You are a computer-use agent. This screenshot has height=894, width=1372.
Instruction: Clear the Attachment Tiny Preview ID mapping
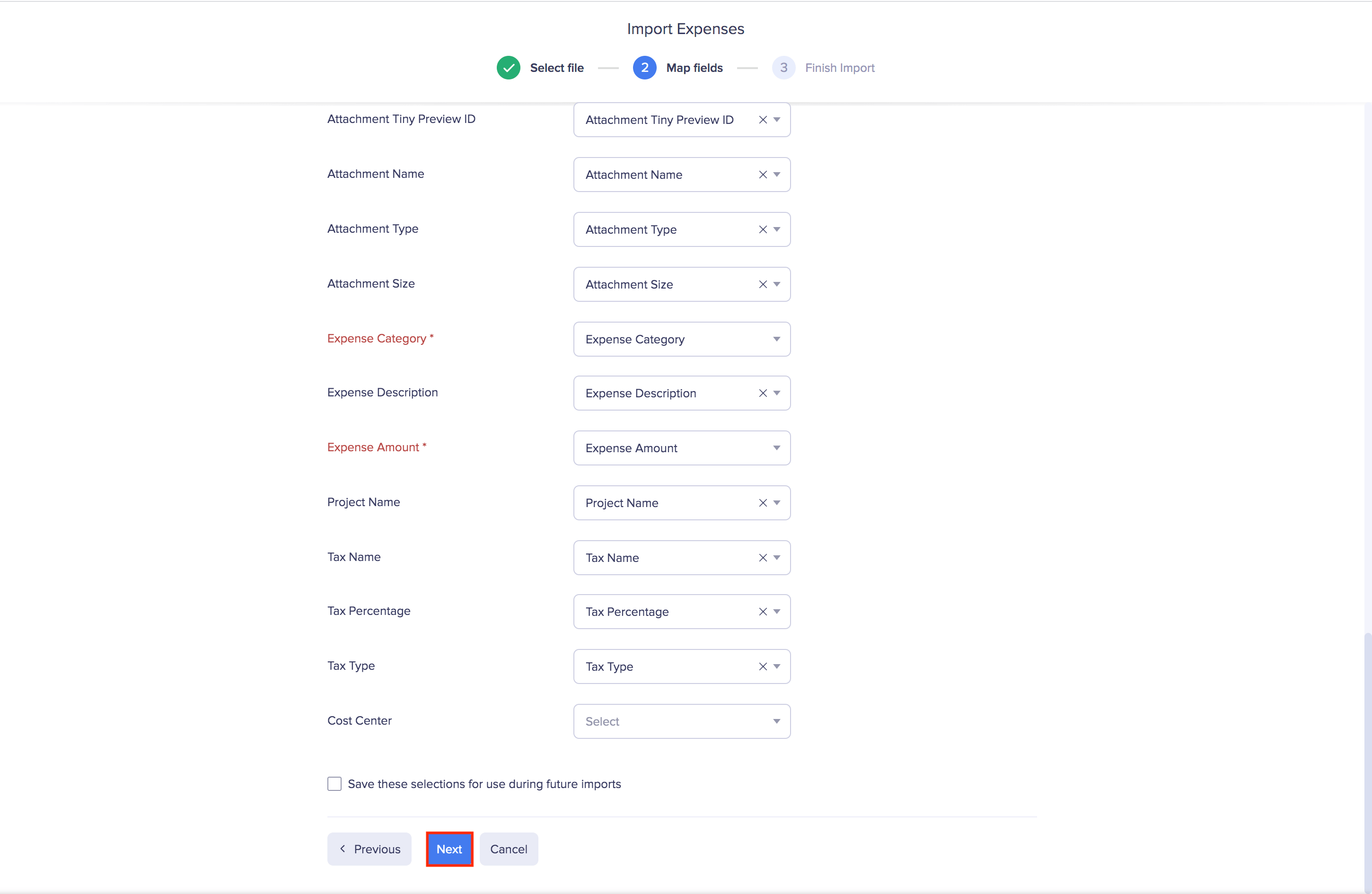pos(762,120)
